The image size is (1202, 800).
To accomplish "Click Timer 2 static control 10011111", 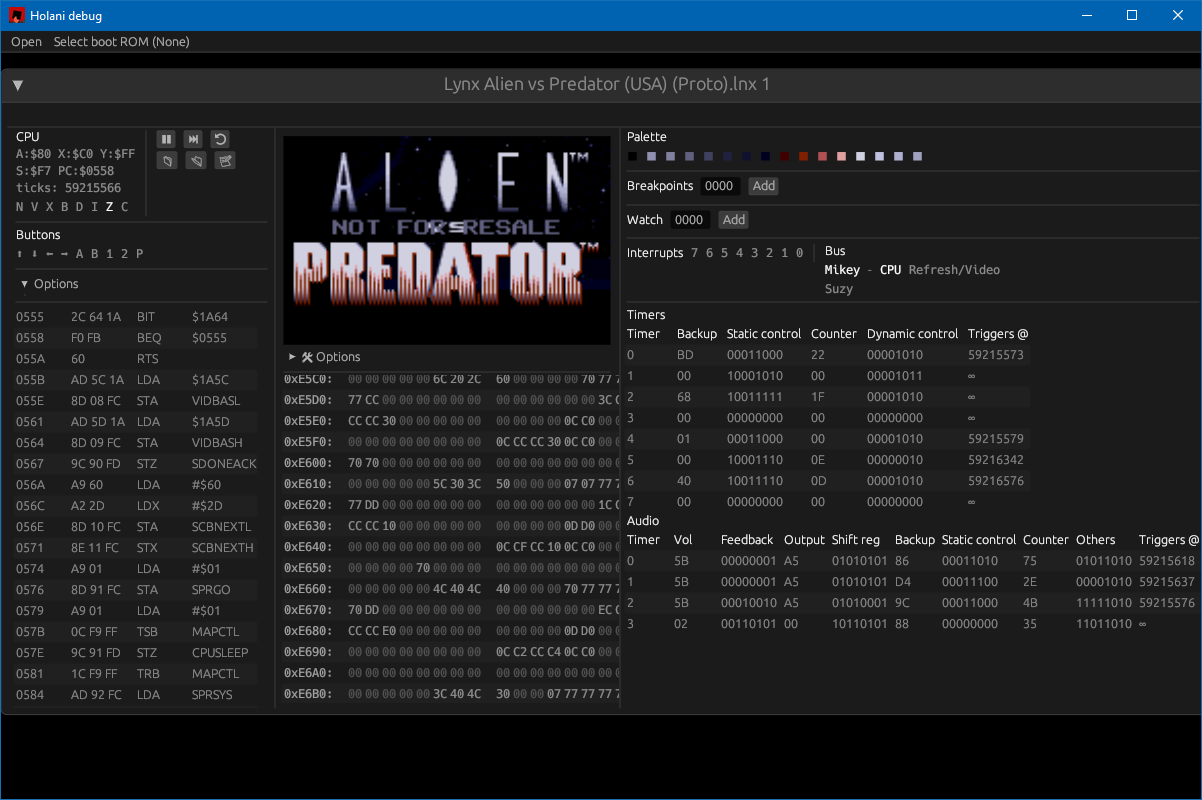I will (x=755, y=397).
